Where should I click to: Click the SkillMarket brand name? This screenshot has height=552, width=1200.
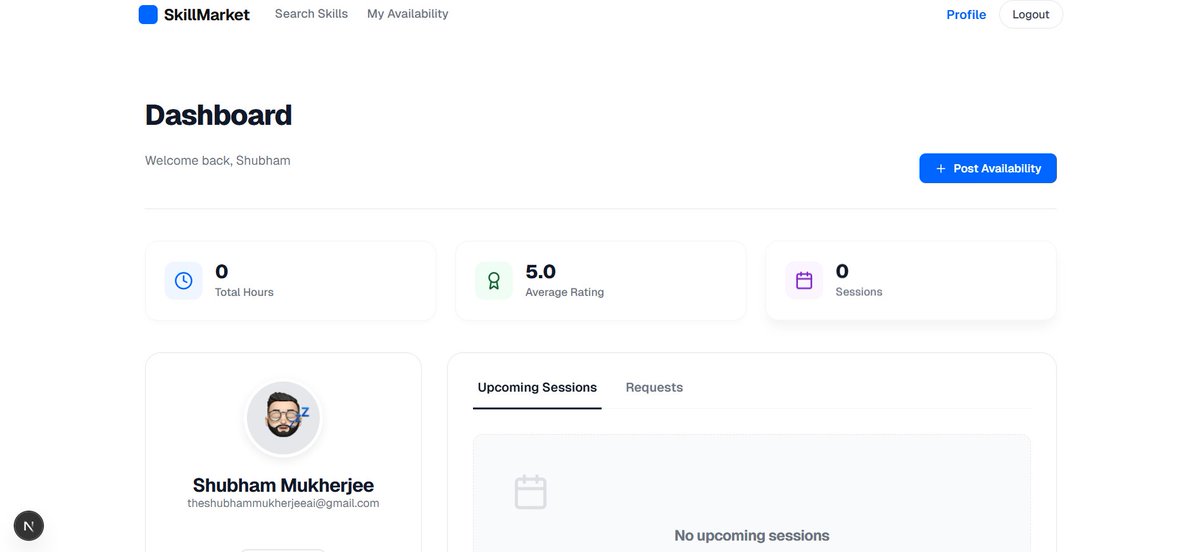click(207, 14)
